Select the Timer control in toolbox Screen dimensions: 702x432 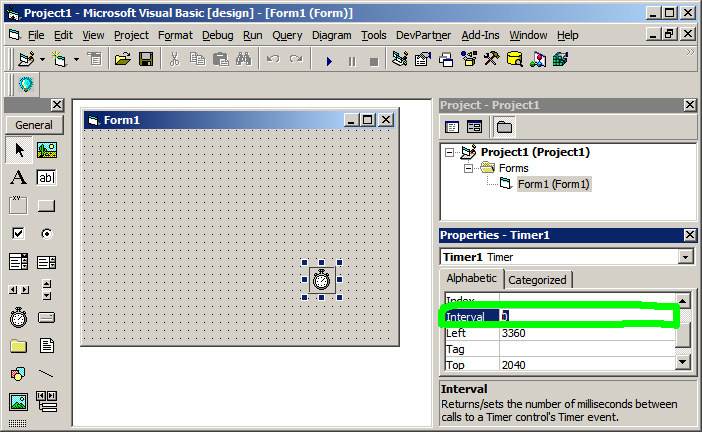point(18,318)
